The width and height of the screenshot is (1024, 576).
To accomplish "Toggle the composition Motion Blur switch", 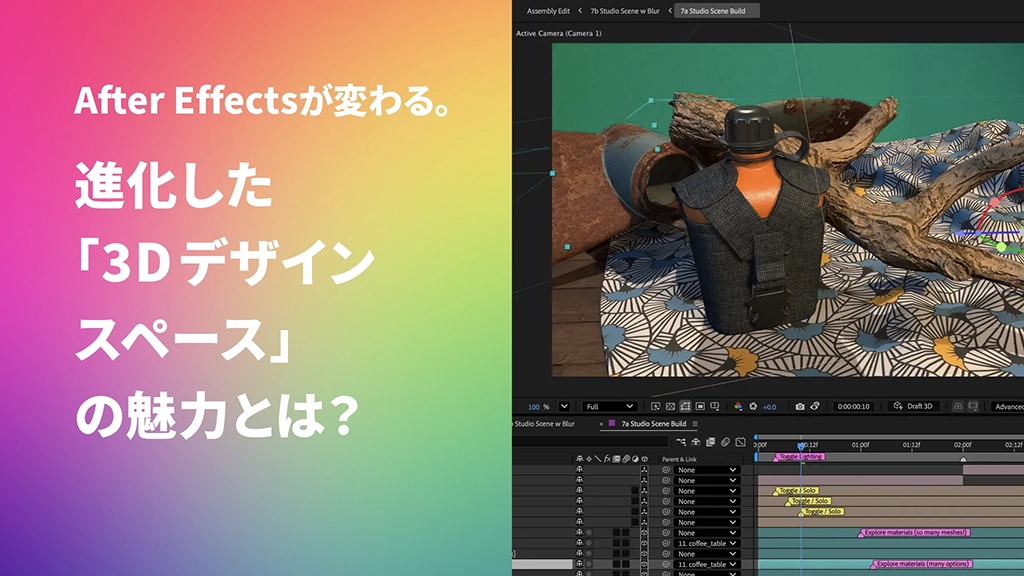I will (x=725, y=443).
